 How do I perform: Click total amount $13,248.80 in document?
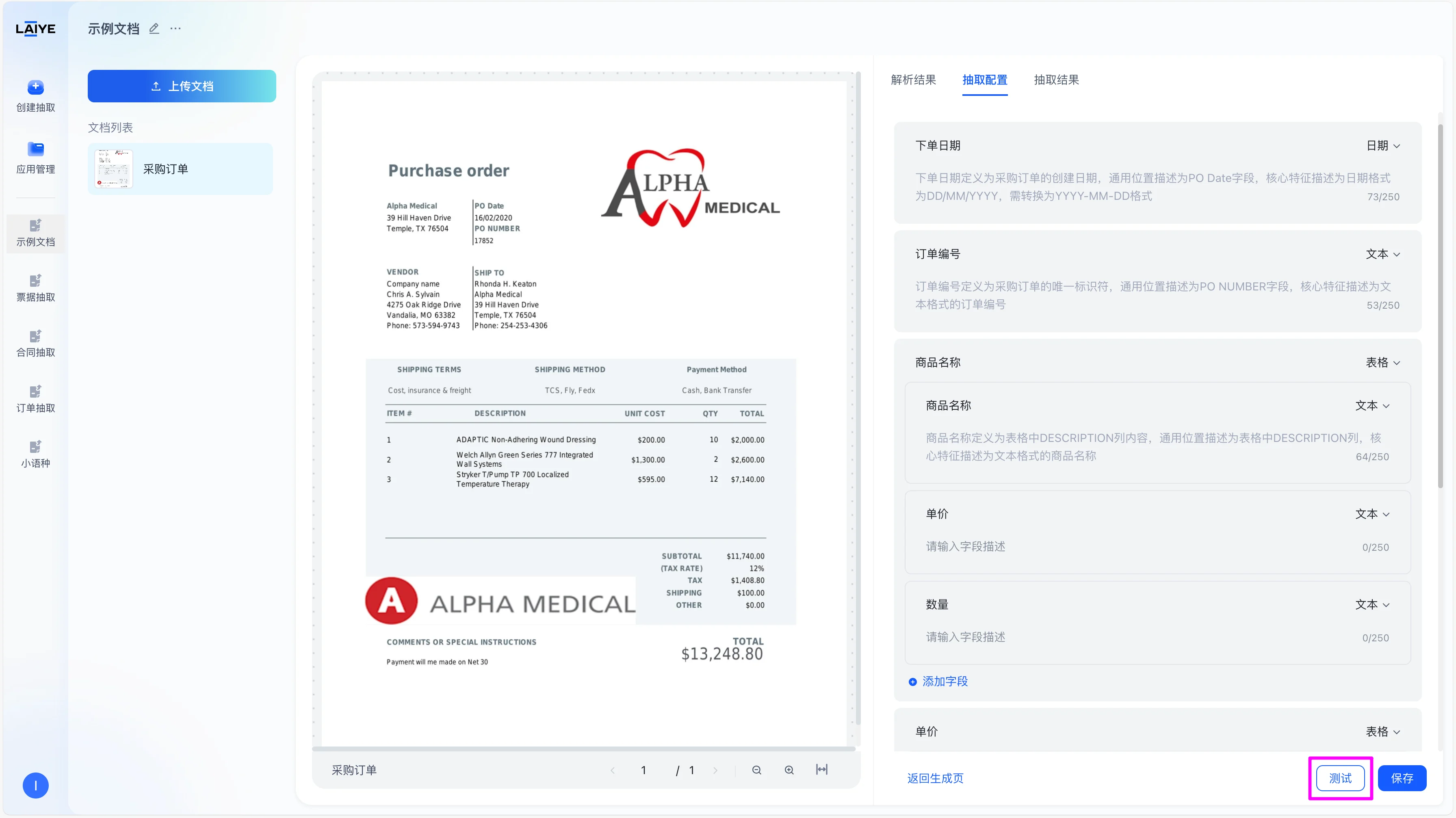point(722,654)
